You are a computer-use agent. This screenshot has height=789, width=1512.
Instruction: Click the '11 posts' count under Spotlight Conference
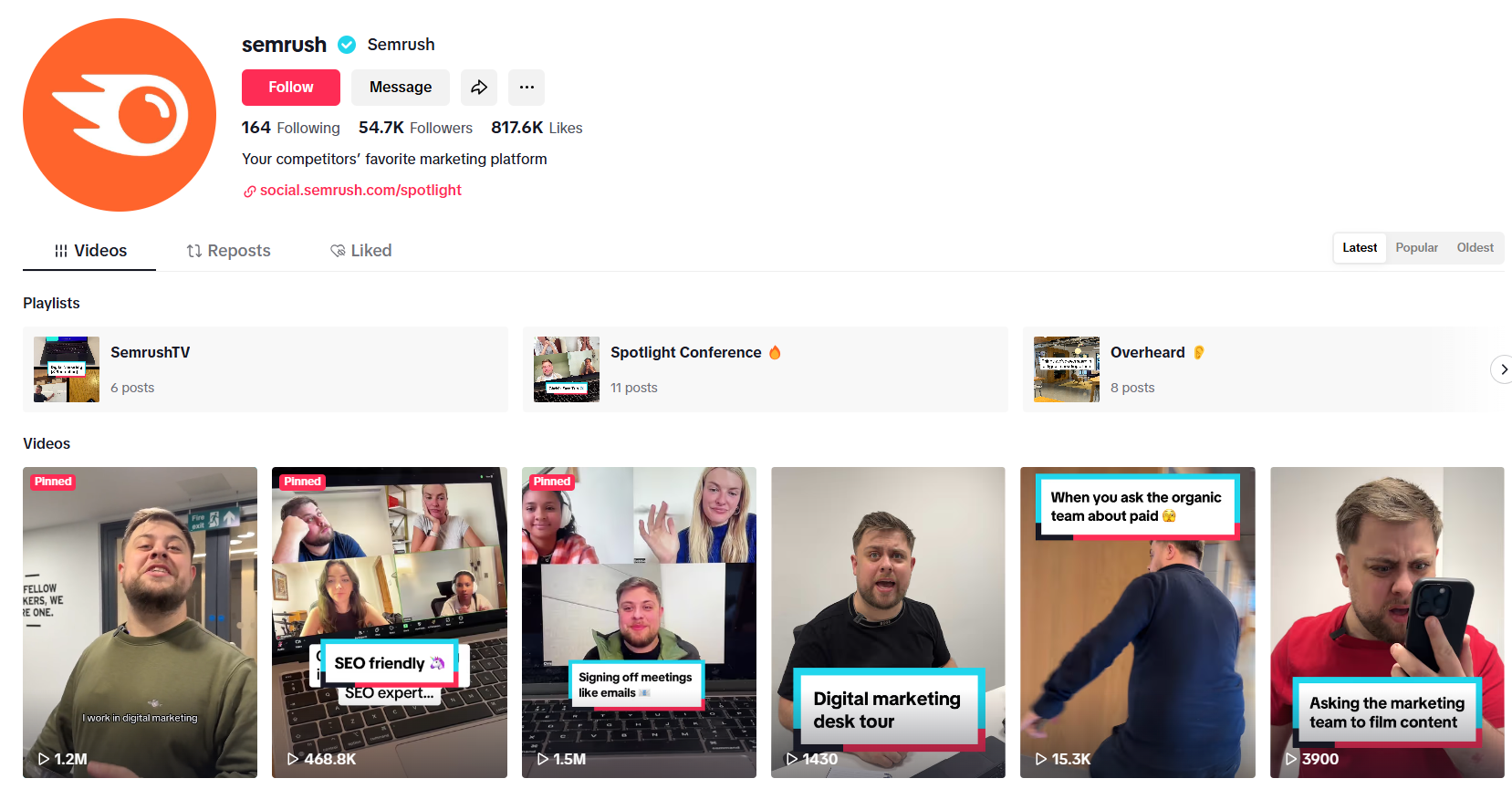pyautogui.click(x=634, y=388)
